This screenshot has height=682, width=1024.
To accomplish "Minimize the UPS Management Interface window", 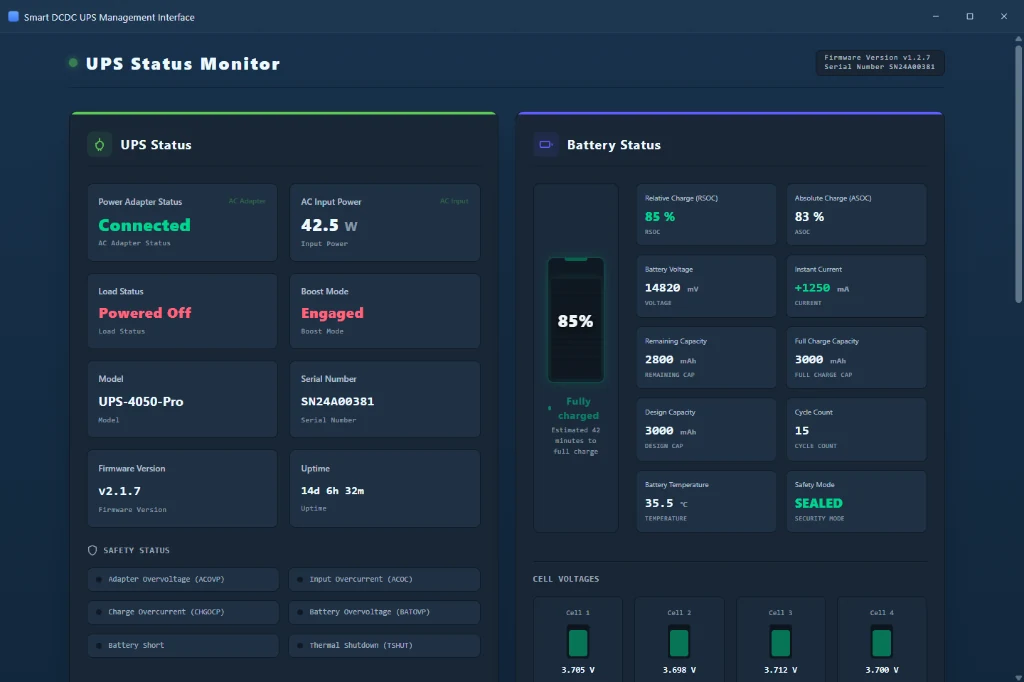I will point(936,16).
